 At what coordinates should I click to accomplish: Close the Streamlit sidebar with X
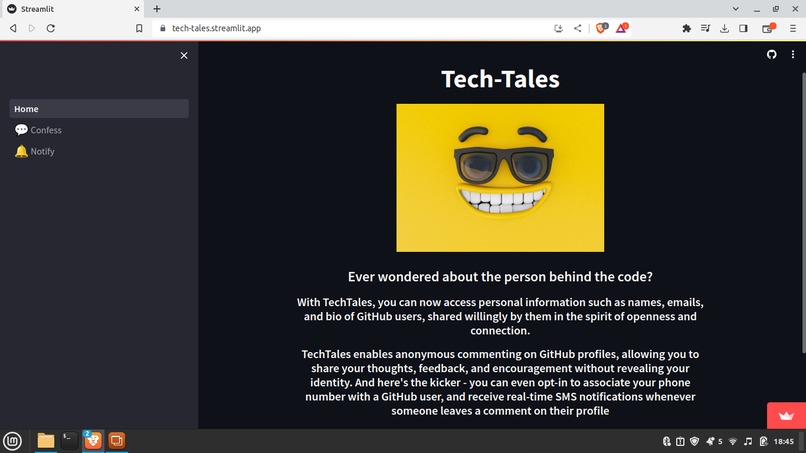point(184,56)
